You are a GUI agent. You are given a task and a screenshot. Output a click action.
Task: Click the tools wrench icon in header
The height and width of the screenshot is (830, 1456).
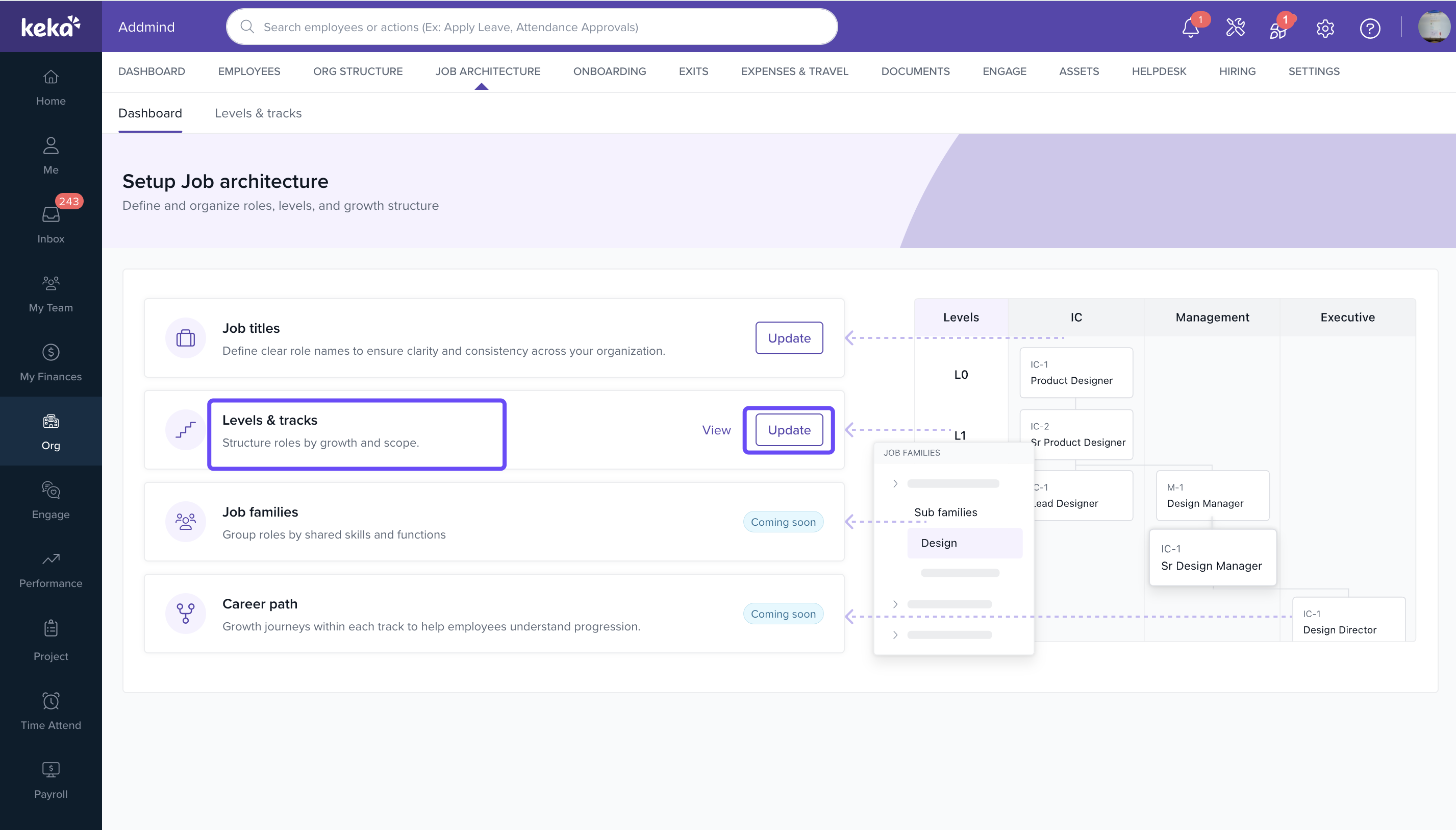point(1235,28)
